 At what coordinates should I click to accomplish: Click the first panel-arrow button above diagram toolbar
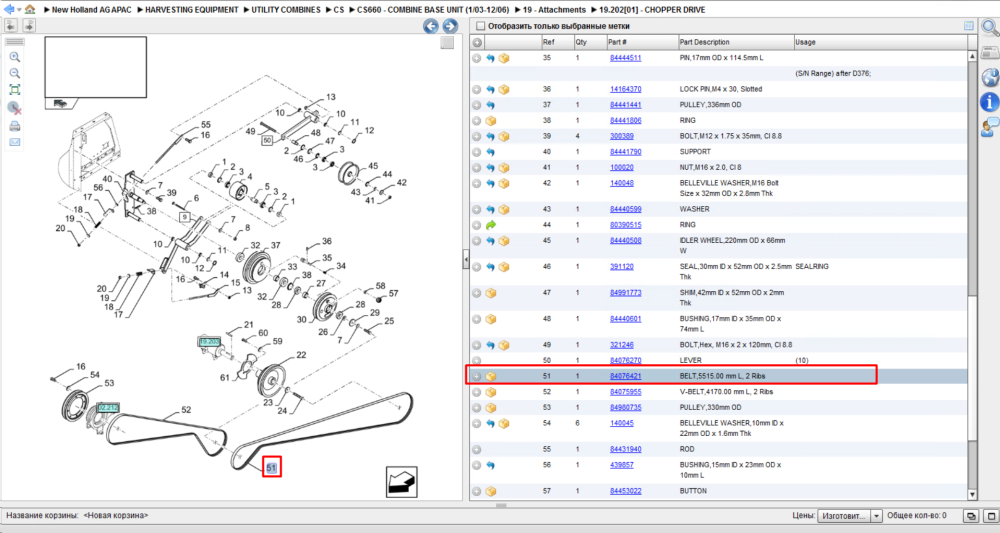pos(11,26)
